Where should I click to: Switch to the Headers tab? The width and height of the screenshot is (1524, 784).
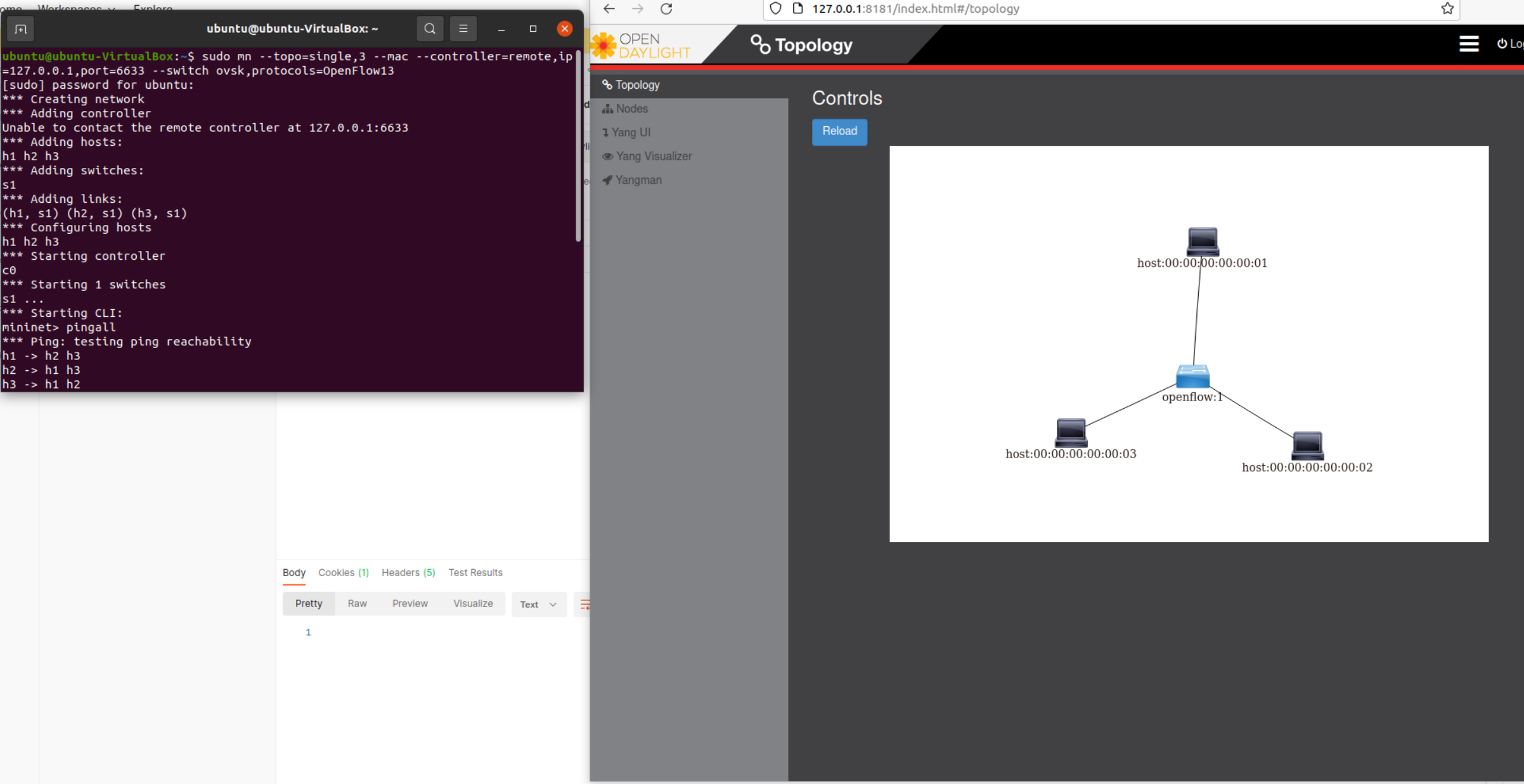[408, 573]
